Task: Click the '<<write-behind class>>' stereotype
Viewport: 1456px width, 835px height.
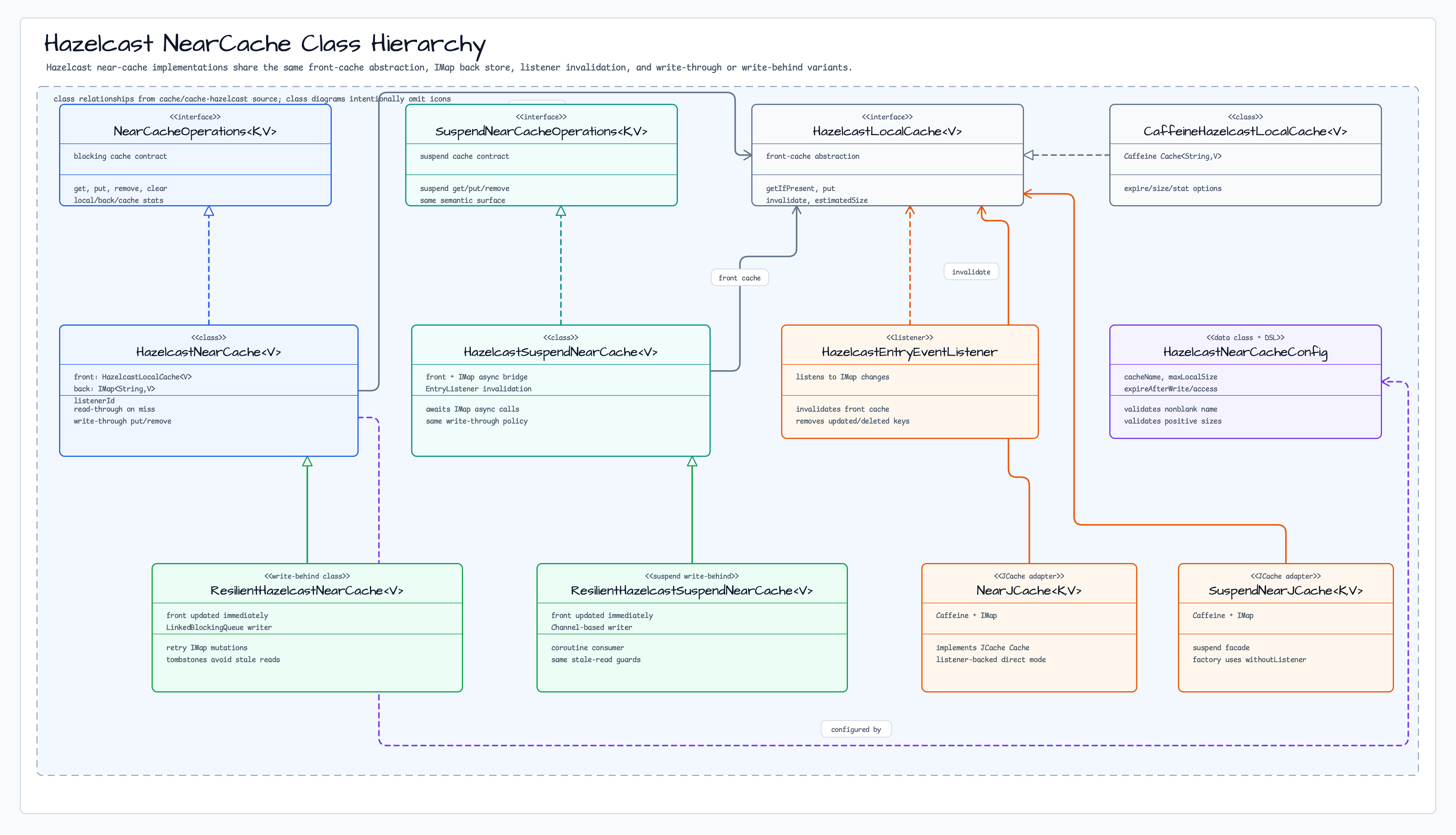Action: [307, 576]
